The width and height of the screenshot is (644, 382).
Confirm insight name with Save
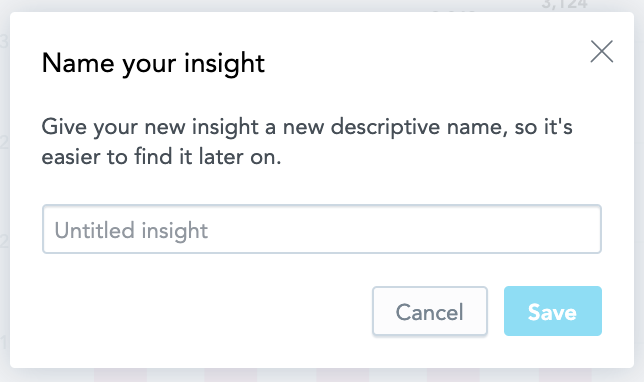tap(553, 311)
